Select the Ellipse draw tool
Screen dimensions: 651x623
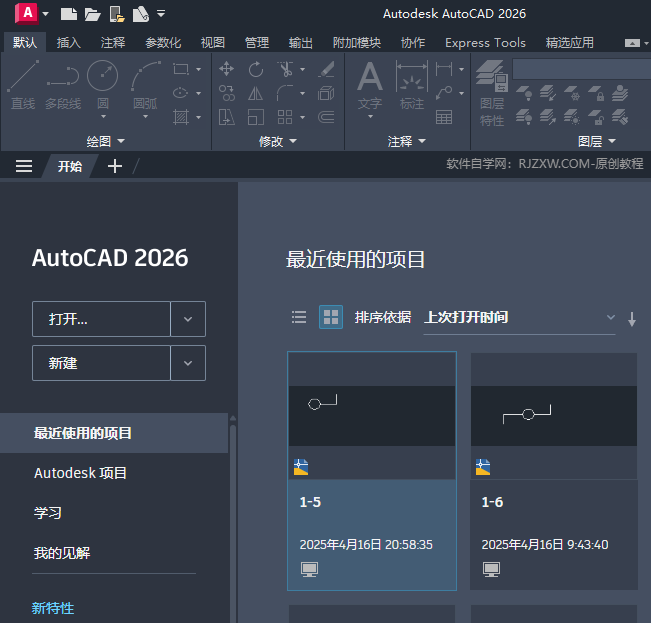(181, 93)
